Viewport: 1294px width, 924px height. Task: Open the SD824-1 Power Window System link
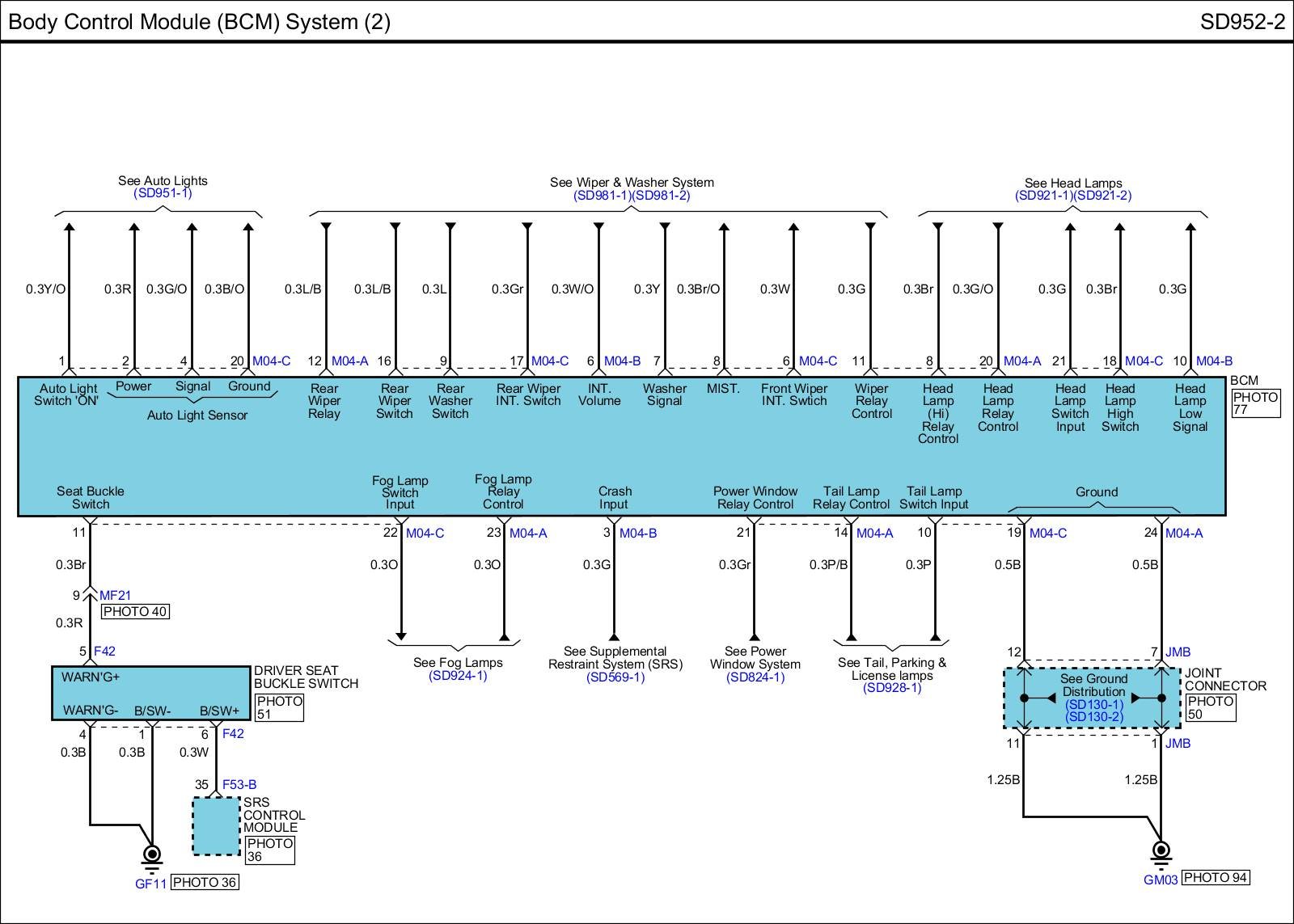tap(755, 677)
